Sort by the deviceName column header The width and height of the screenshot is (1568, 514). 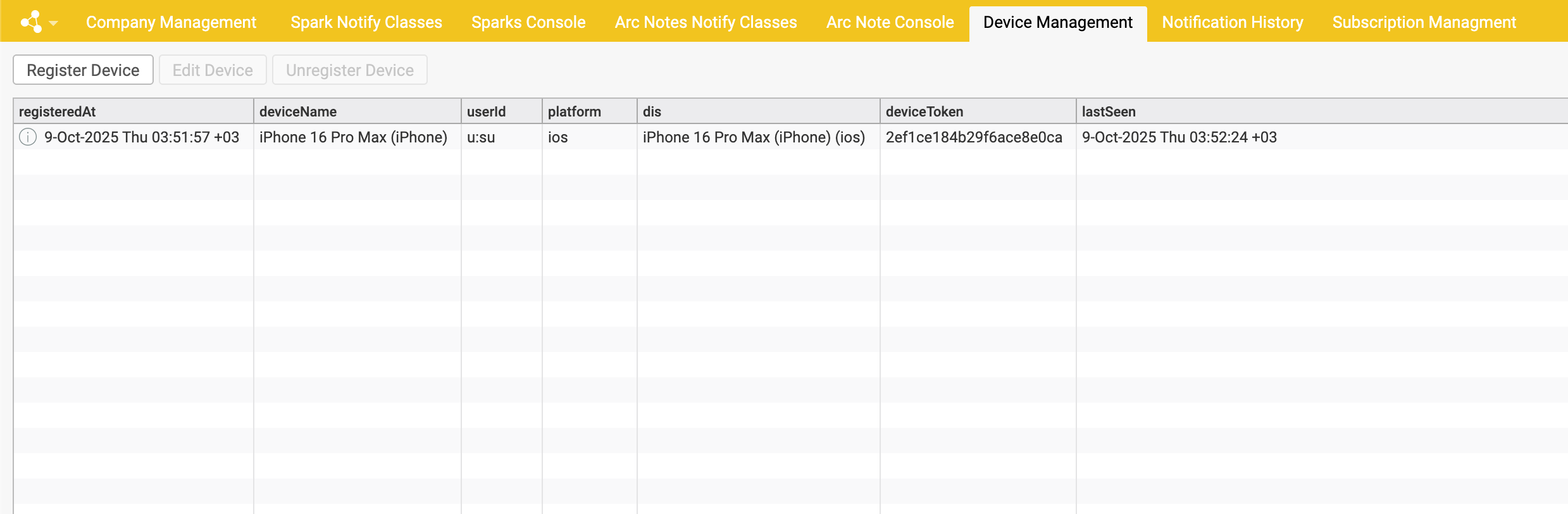pos(357,111)
